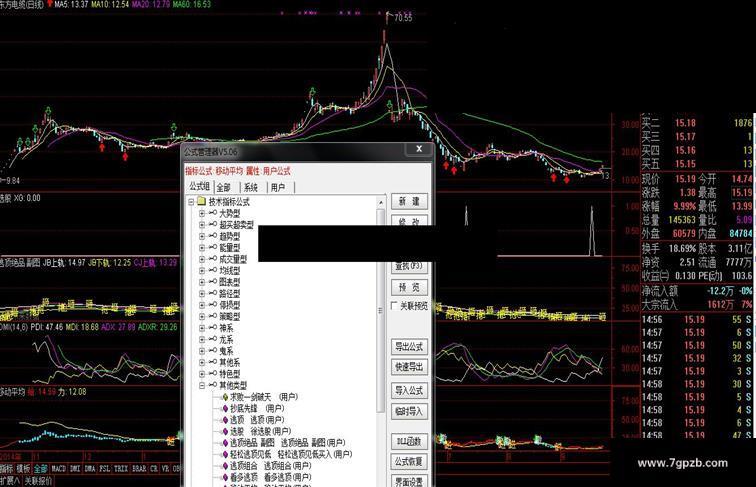Click the key icon beside 停损型
This screenshot has width=756, height=487.
[x=213, y=305]
